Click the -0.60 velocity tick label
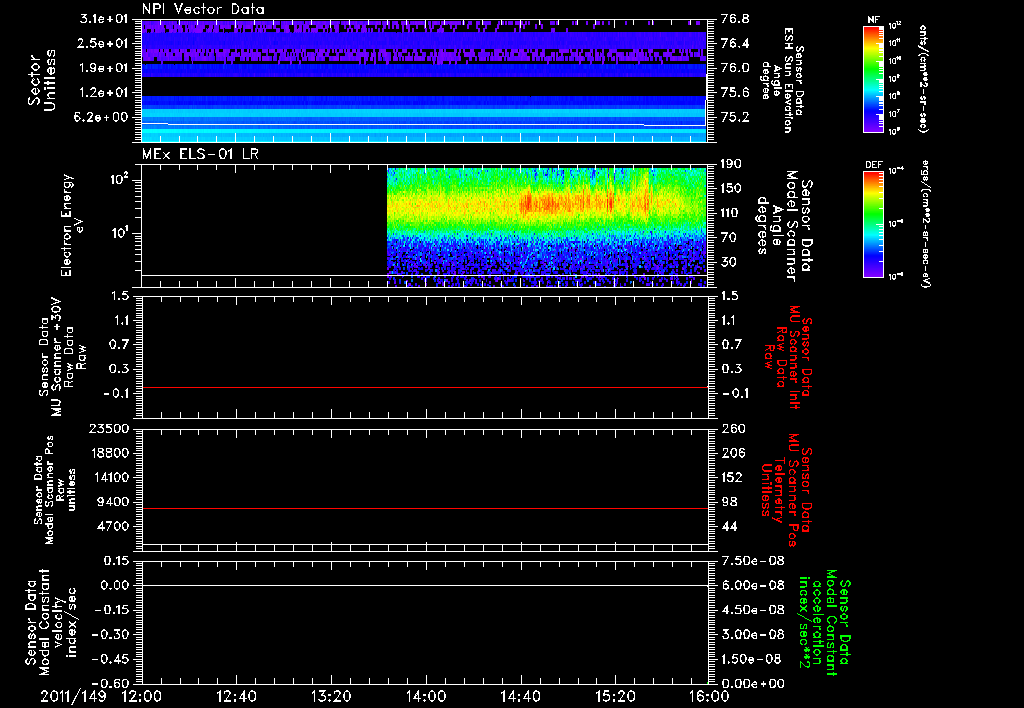Viewport: 1024px width, 708px height. (x=110, y=684)
